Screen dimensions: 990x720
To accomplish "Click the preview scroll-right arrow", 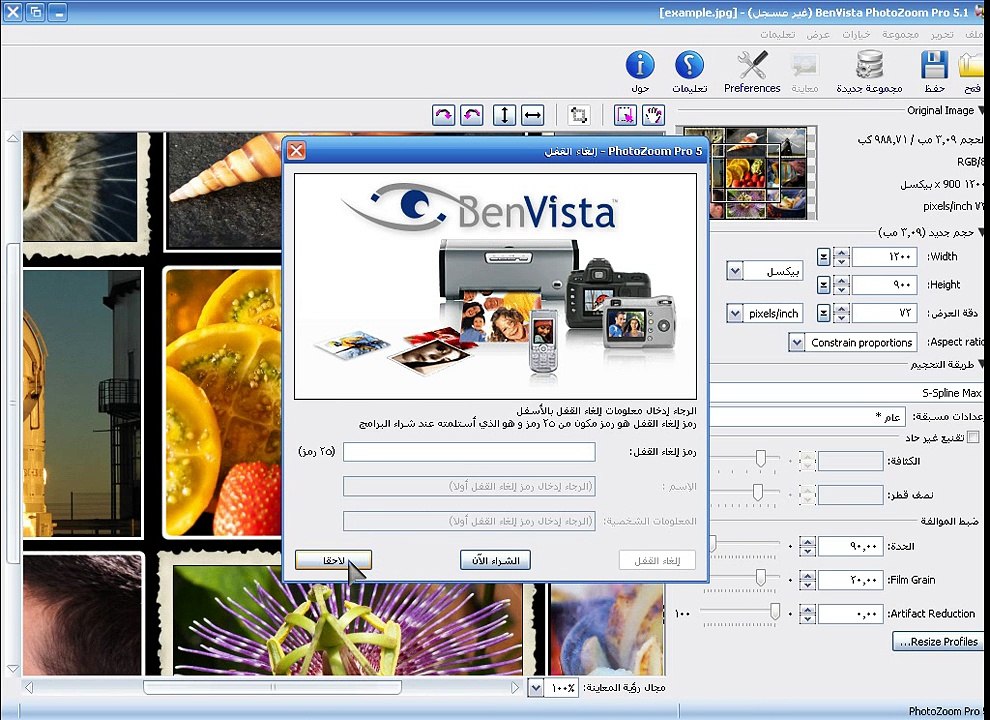I will [x=515, y=687].
